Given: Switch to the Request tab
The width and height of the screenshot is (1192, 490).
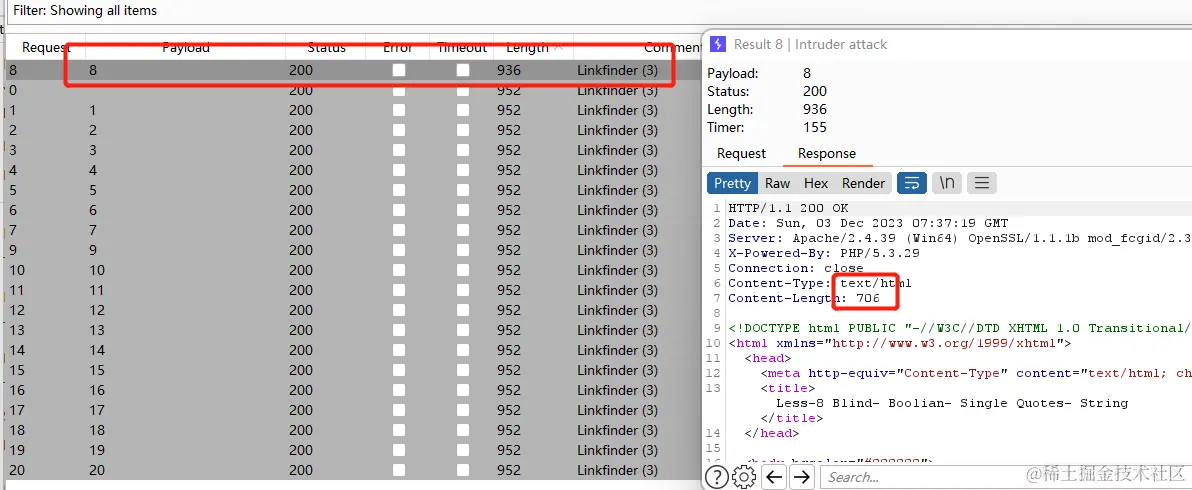Looking at the screenshot, I should click(x=741, y=153).
